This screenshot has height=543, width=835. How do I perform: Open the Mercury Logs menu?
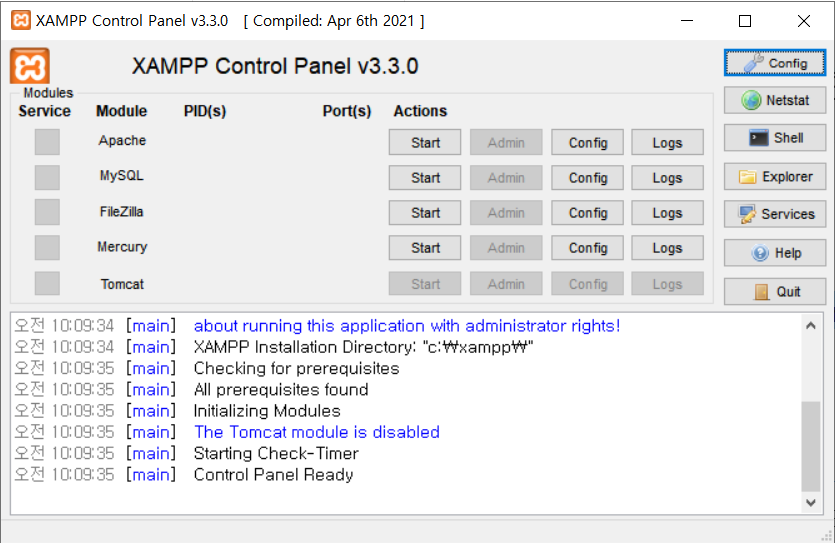coord(667,248)
